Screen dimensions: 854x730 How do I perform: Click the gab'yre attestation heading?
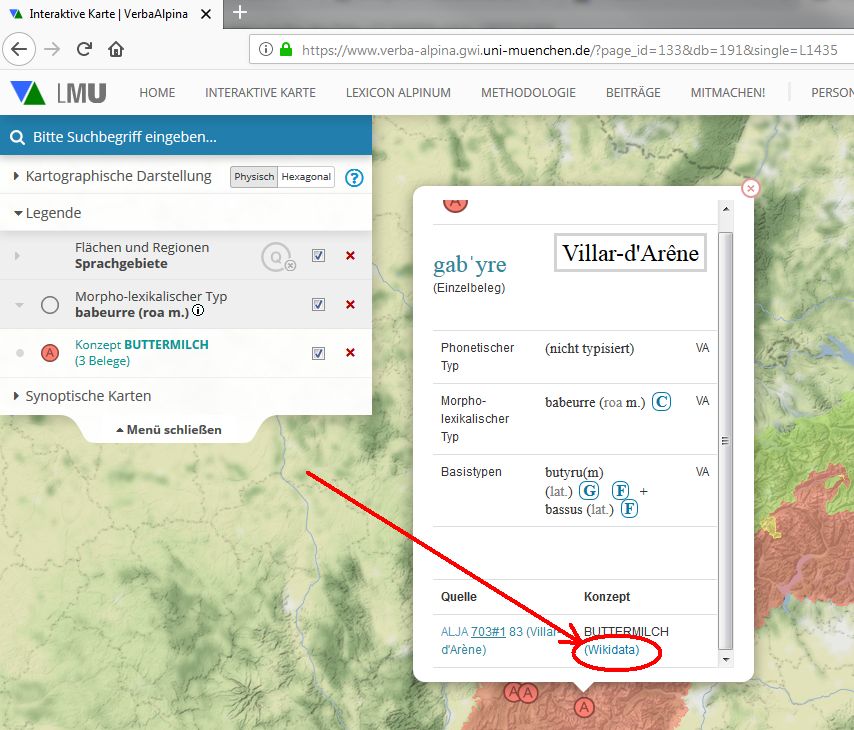click(x=469, y=265)
